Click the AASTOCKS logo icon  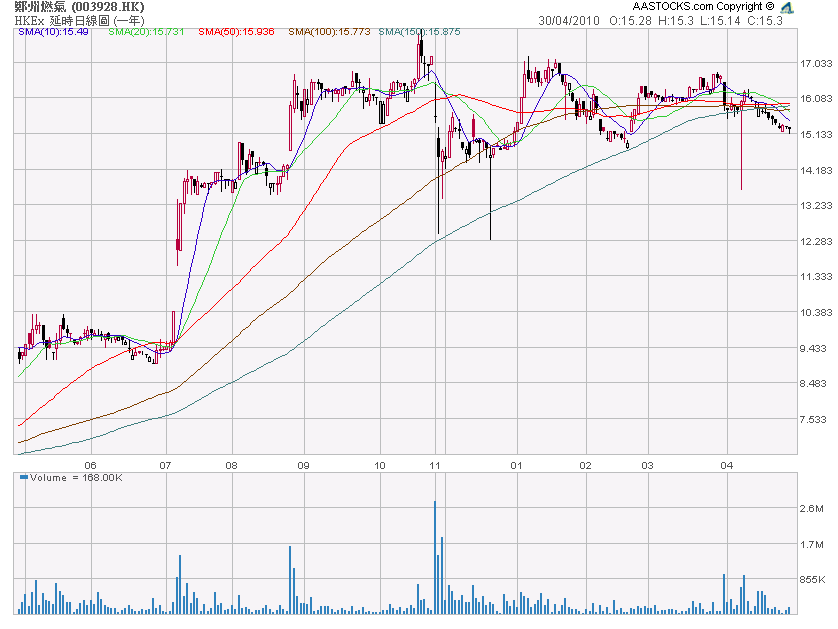click(x=786, y=7)
